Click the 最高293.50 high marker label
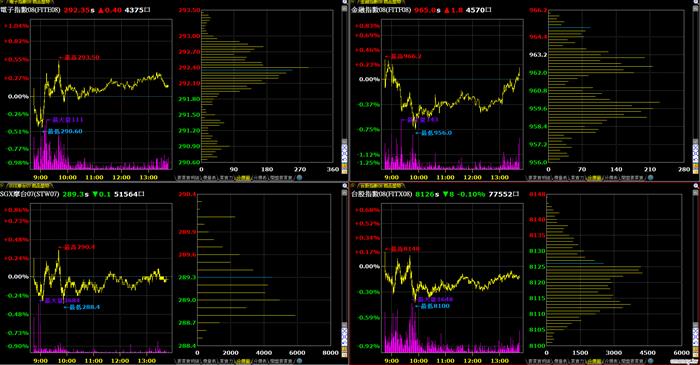The image size is (700, 365). [x=80, y=58]
